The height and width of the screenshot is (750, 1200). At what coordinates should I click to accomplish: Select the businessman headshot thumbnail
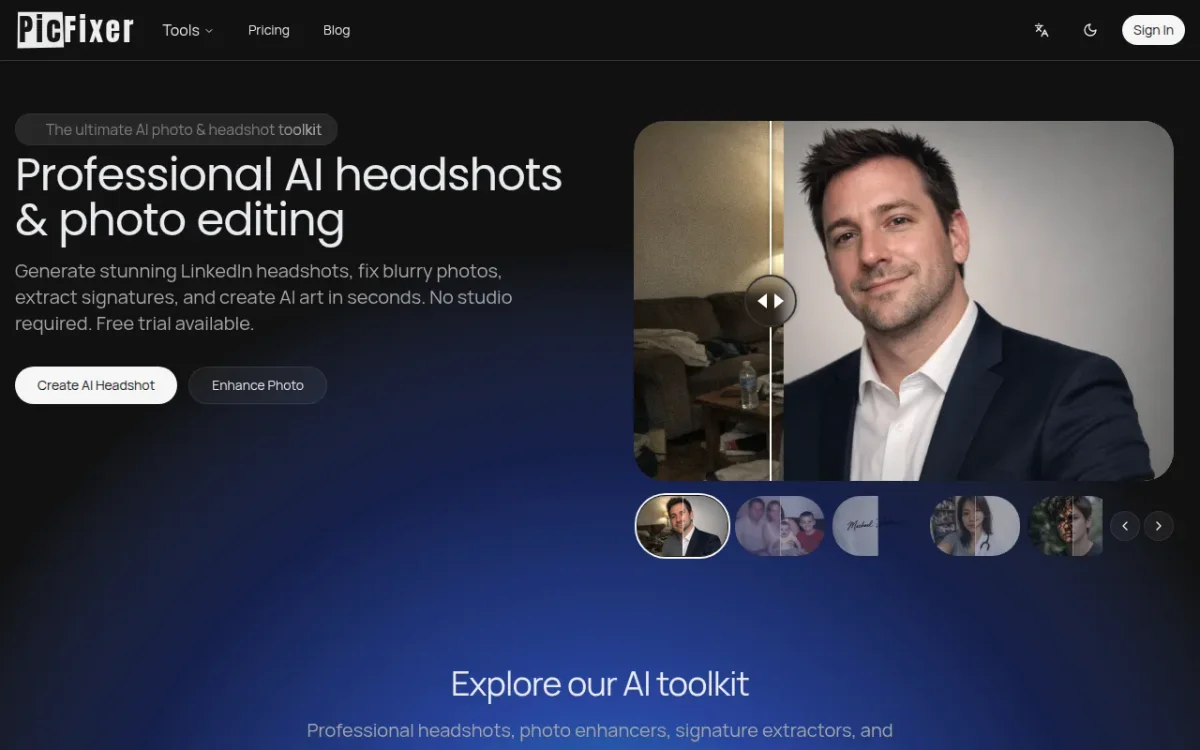click(682, 526)
